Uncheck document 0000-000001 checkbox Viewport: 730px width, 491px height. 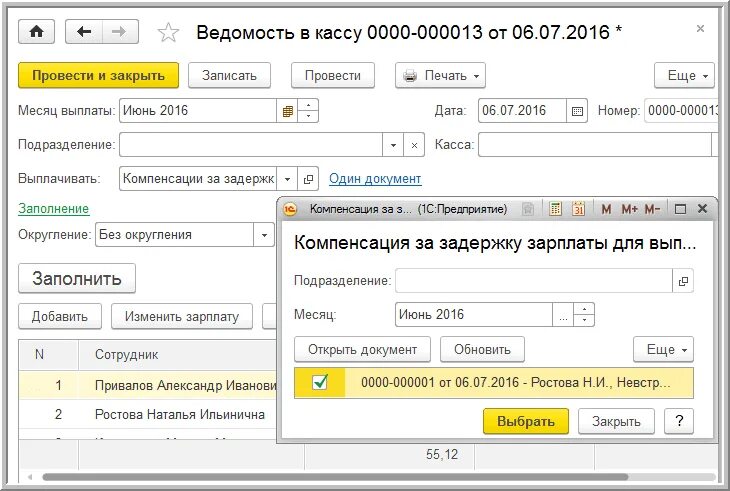320,382
